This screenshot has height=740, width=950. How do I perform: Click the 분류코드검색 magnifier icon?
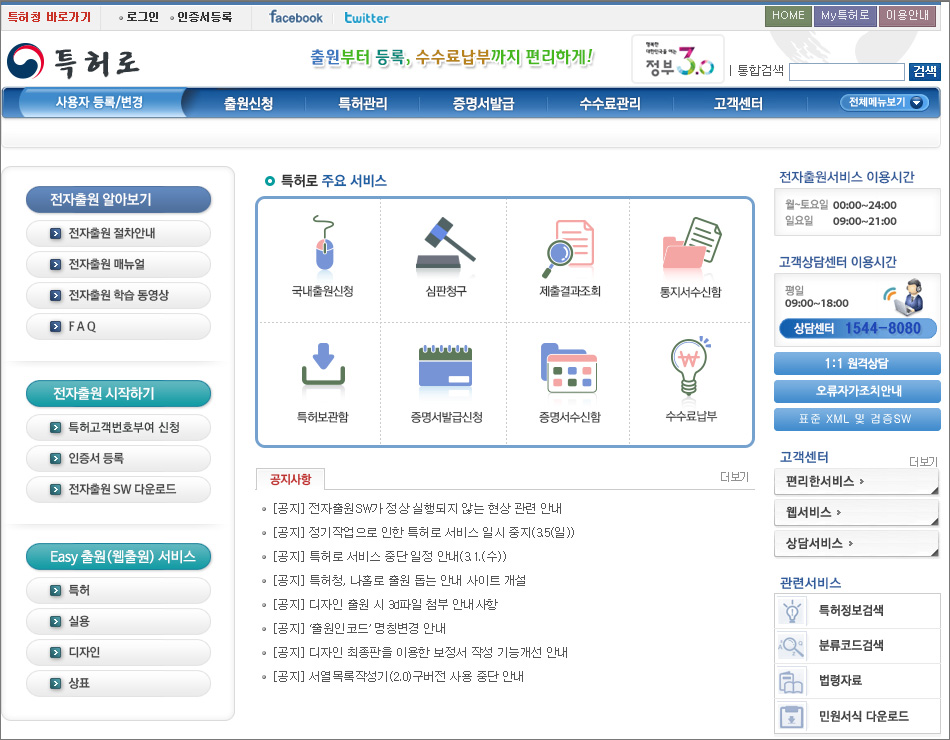point(792,645)
